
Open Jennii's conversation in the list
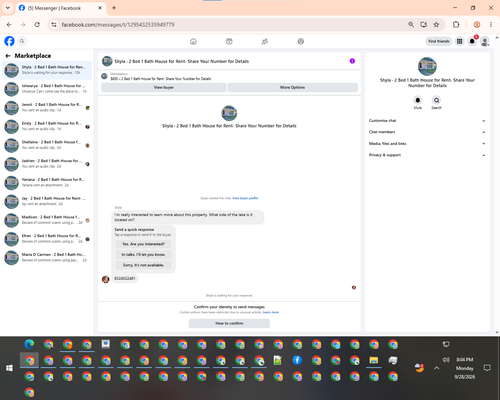pyautogui.click(x=47, y=107)
